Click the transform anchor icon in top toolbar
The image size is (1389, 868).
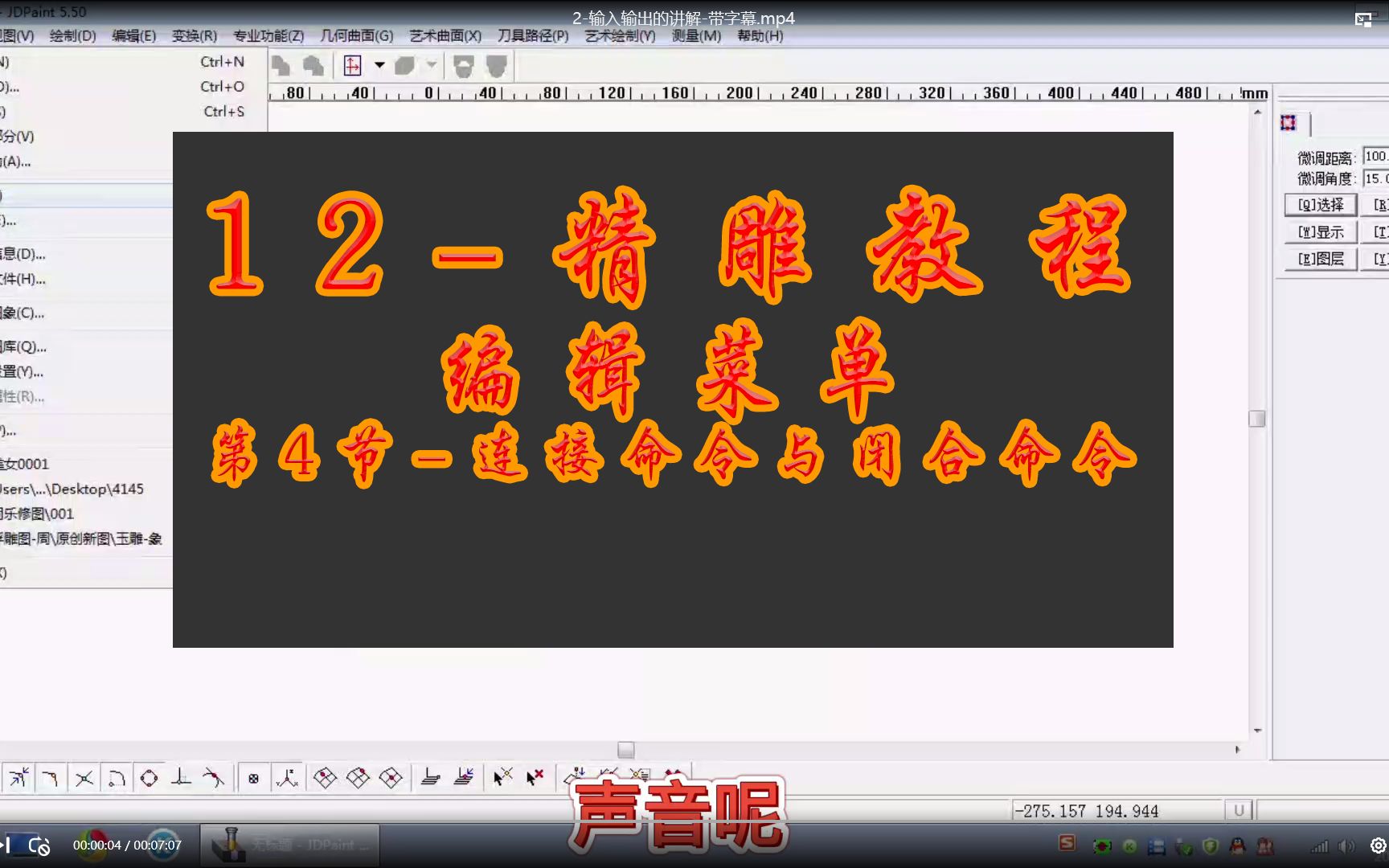pyautogui.click(x=352, y=66)
